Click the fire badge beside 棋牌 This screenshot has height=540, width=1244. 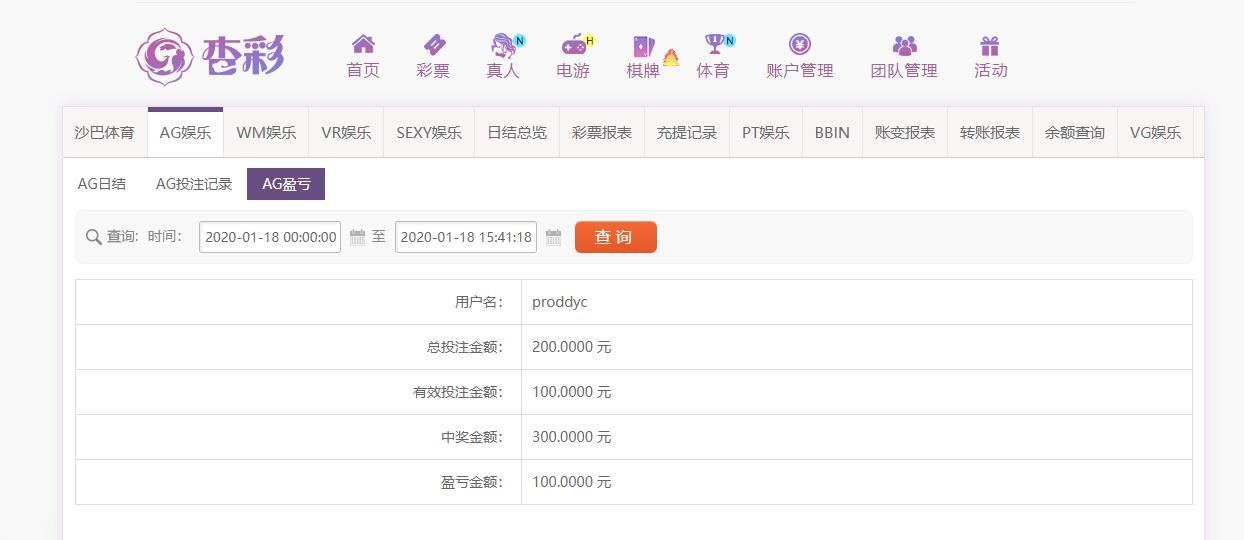[x=671, y=58]
